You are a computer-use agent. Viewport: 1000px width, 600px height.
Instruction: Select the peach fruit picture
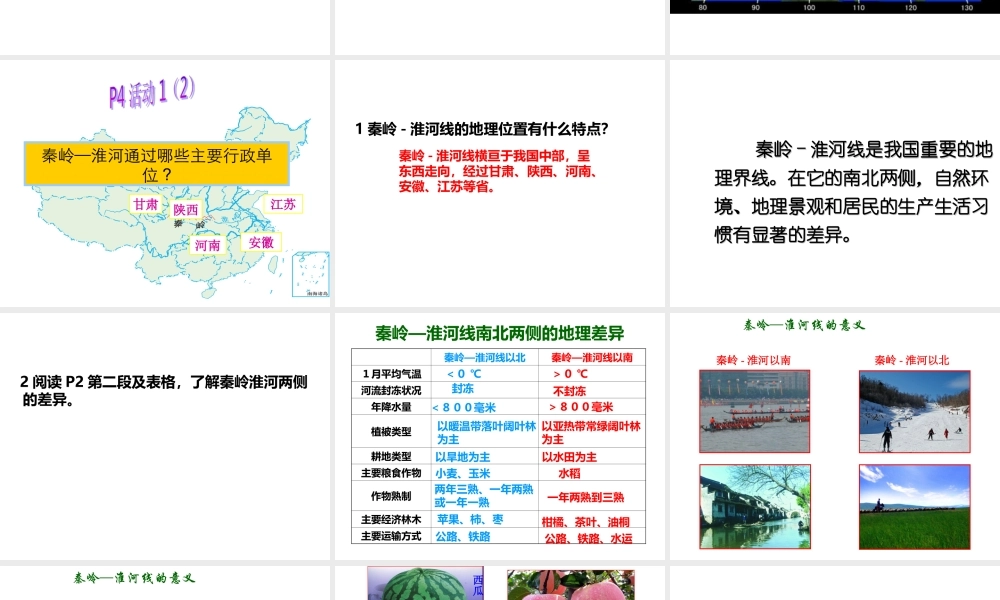pyautogui.click(x=571, y=585)
